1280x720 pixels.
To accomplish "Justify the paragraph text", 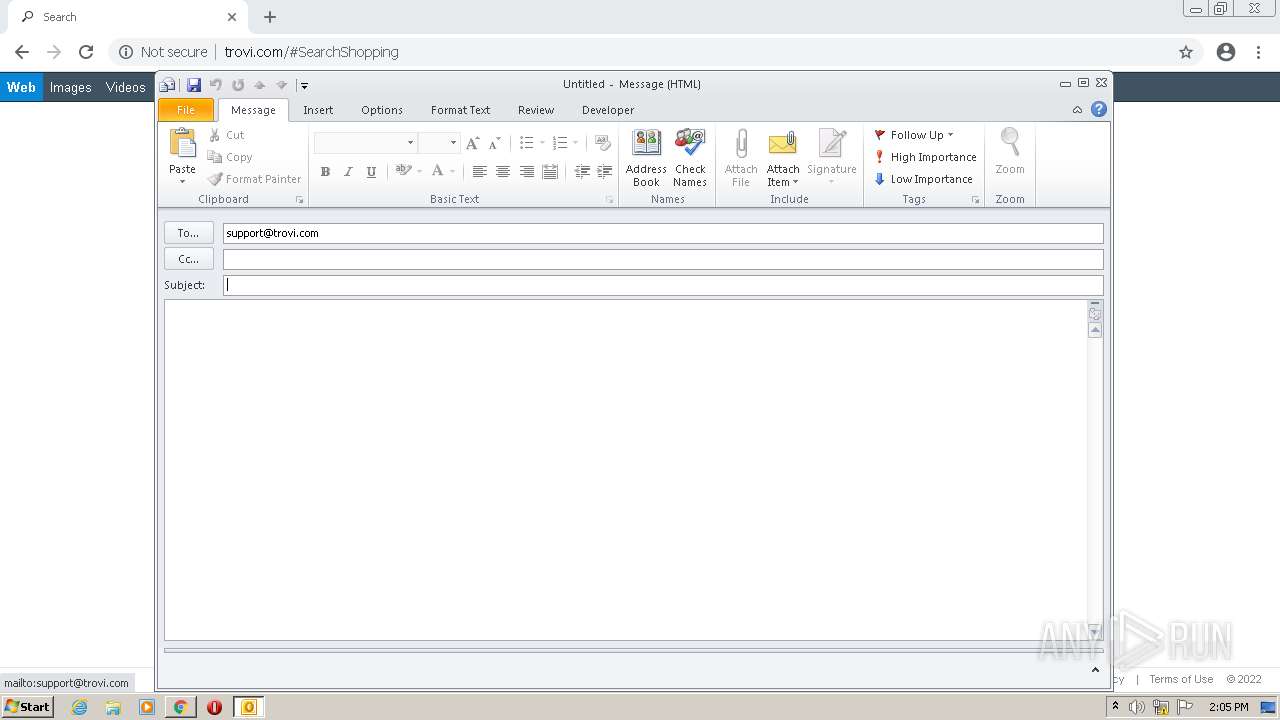I will click(x=550, y=172).
